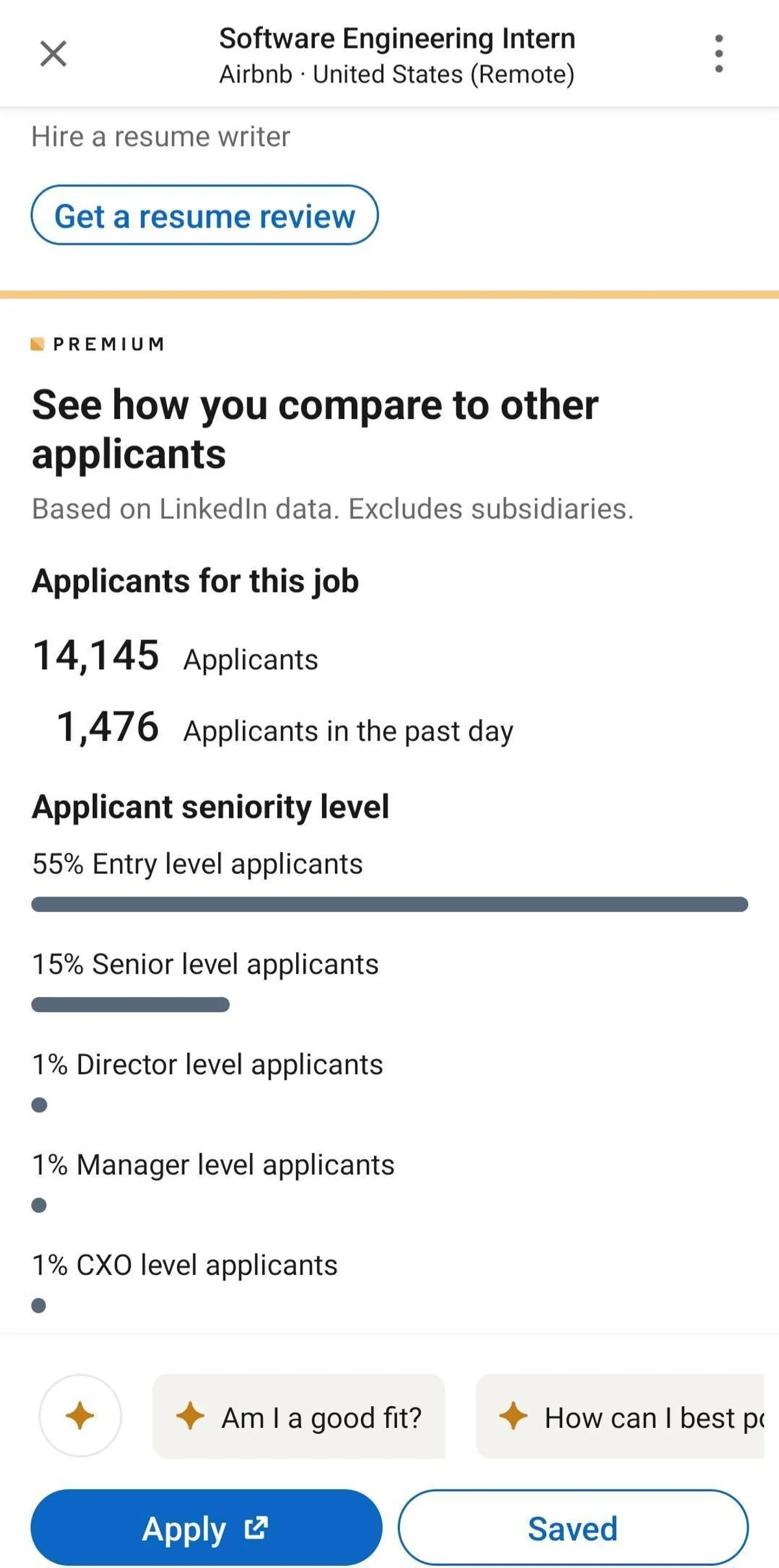The height and width of the screenshot is (1568, 779).
Task: Tap the Manager level applicants dot indicator
Action: click(x=39, y=1206)
